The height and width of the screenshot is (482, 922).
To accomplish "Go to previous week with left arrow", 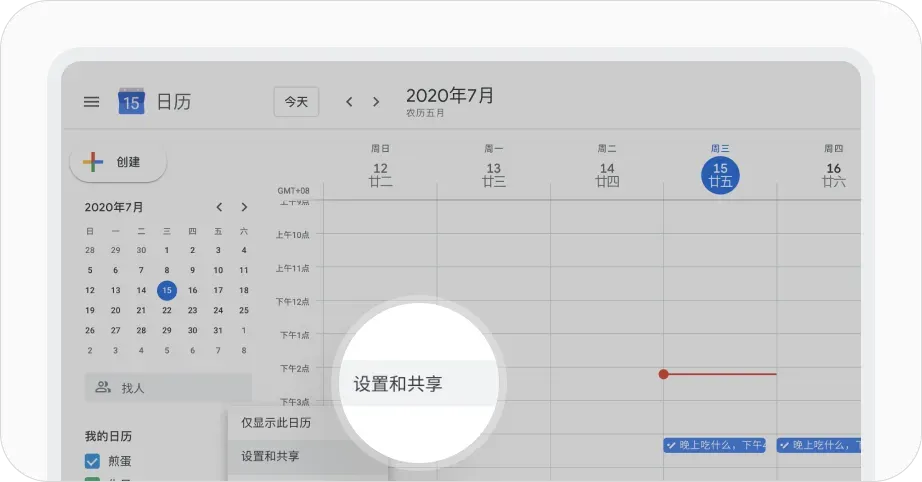I will [349, 102].
